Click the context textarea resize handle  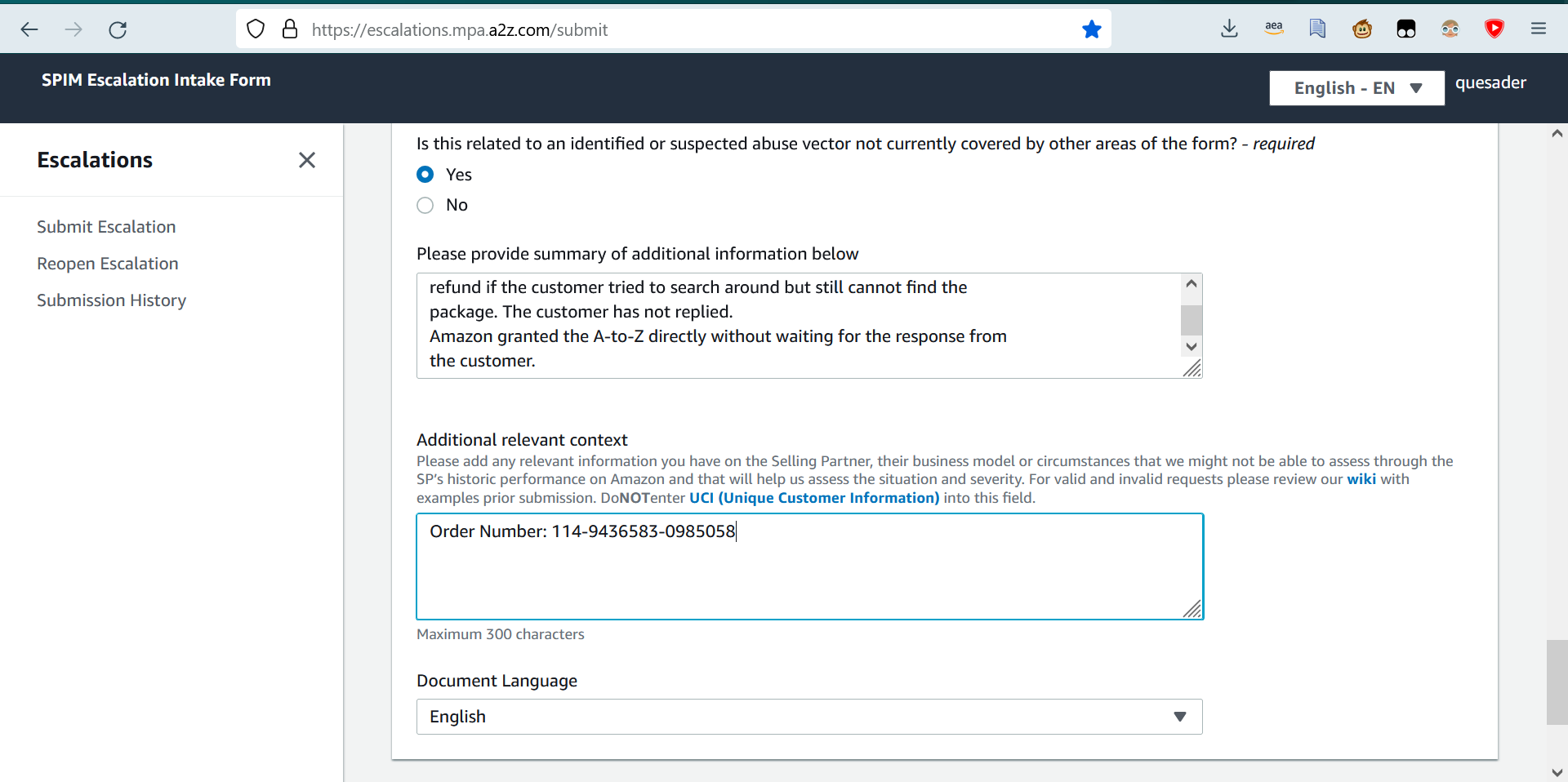coord(1192,609)
